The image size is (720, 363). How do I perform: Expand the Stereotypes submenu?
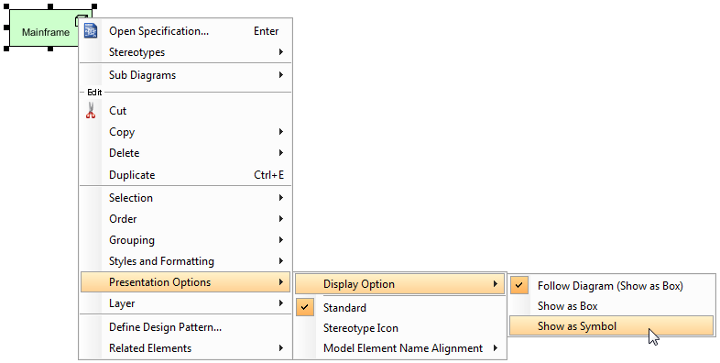click(x=186, y=52)
